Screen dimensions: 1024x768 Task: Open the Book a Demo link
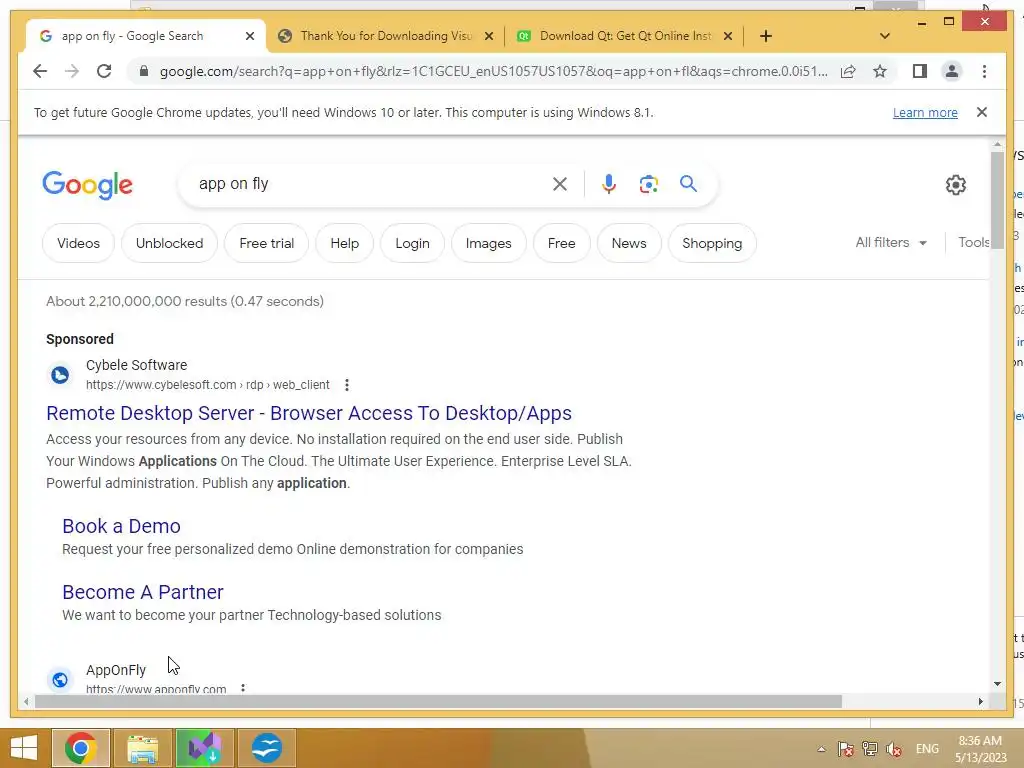tap(121, 526)
